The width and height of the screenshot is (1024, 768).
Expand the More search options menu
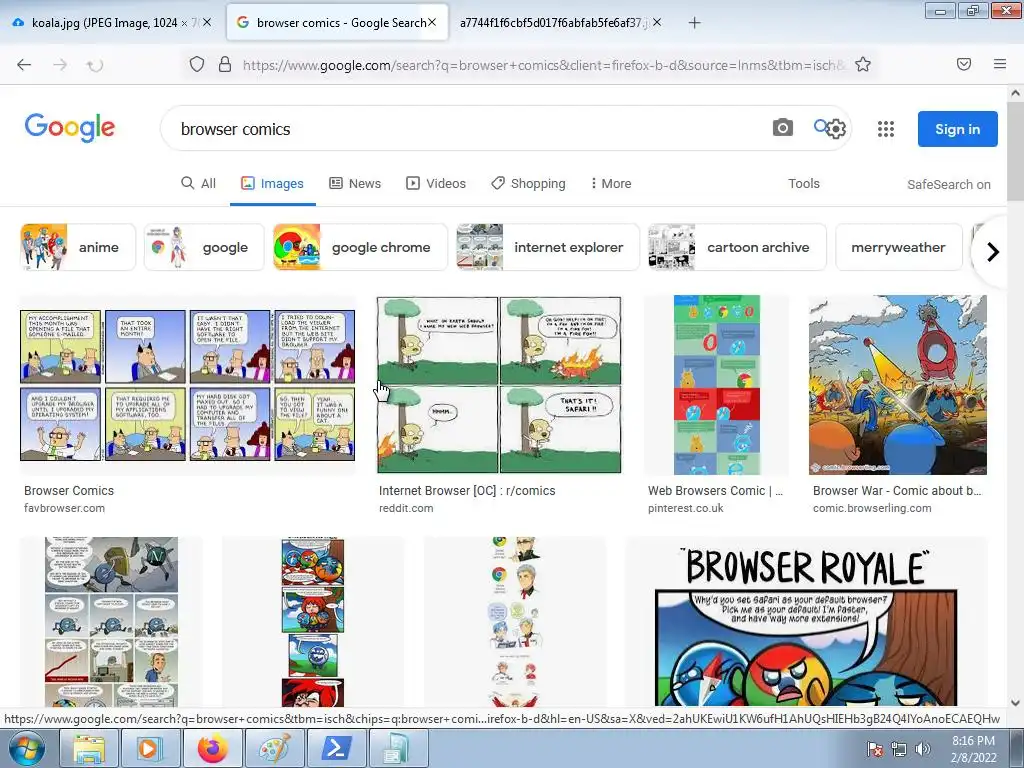point(611,184)
